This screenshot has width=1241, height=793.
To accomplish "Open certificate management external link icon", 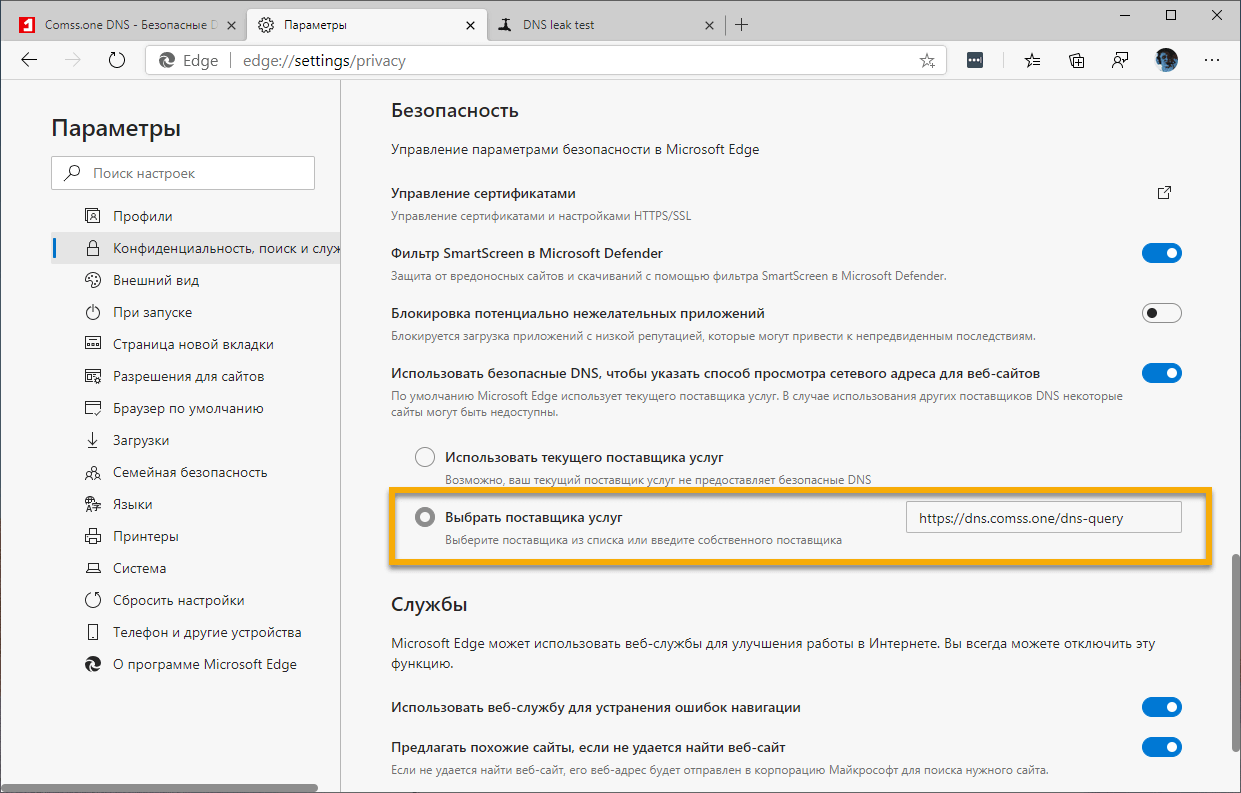I will 1164,193.
